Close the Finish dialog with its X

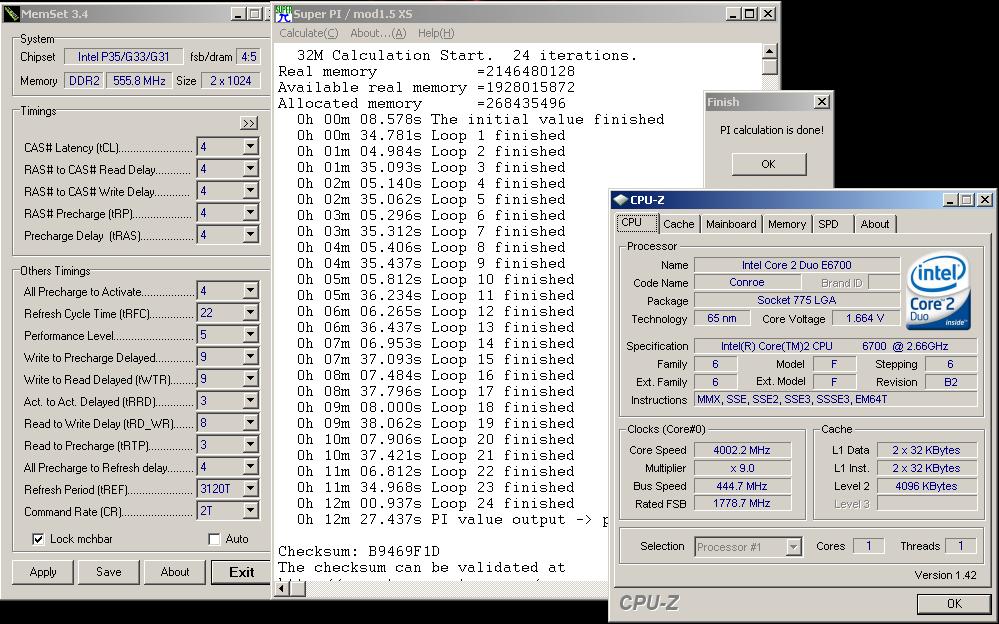tap(822, 101)
